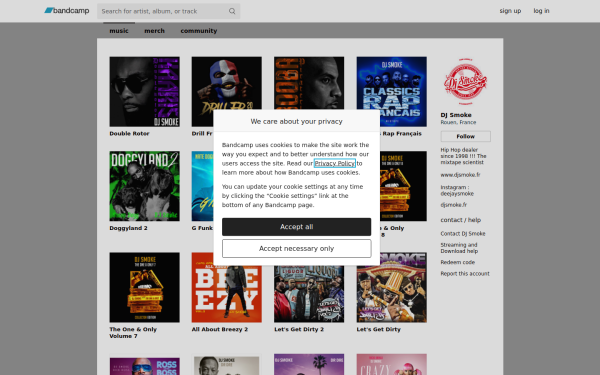The image size is (600, 375).
Task: Click Contact DJ Smoke
Action: coord(463,233)
